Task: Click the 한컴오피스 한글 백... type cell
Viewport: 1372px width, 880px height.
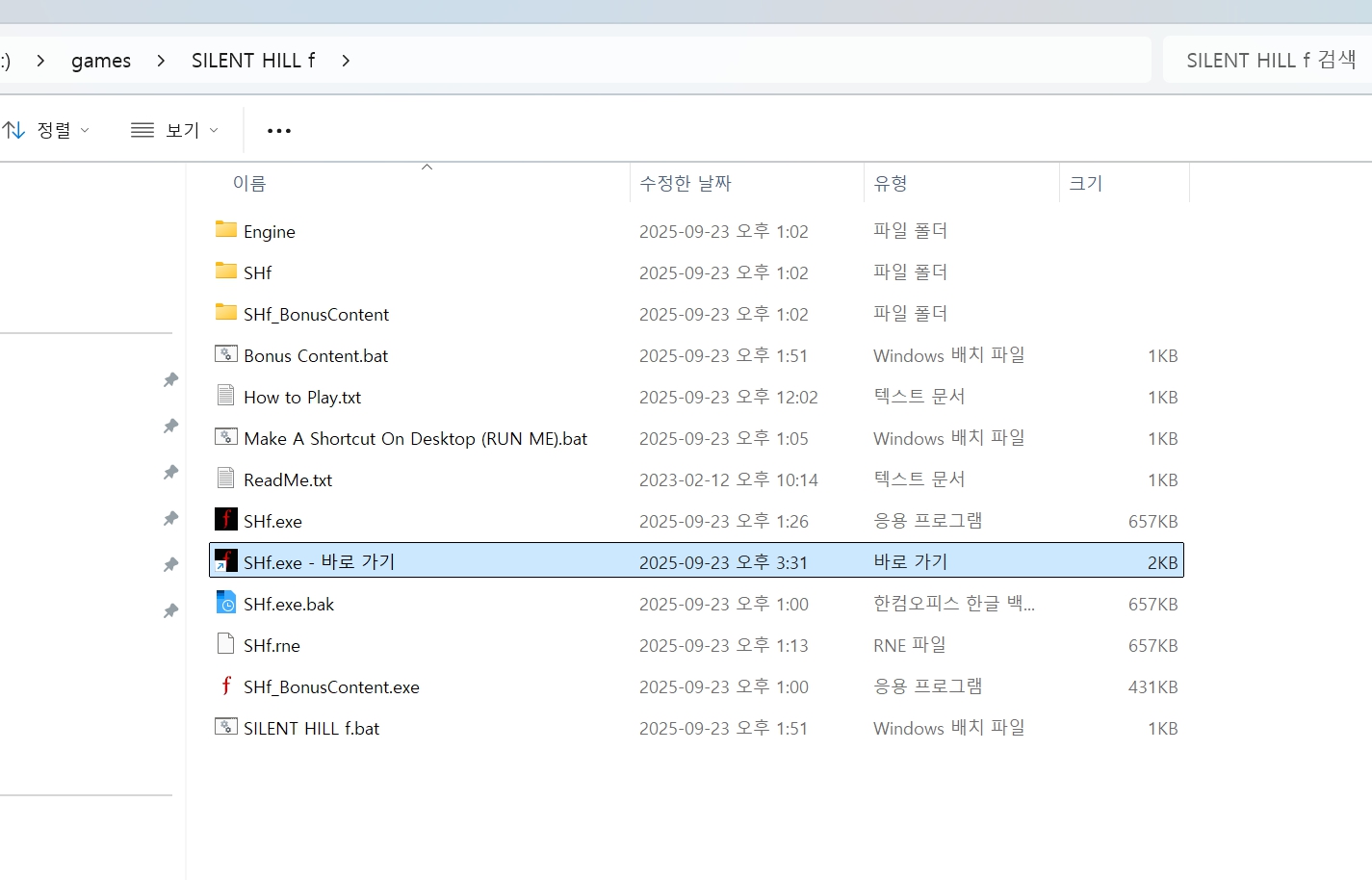Action: 954,604
